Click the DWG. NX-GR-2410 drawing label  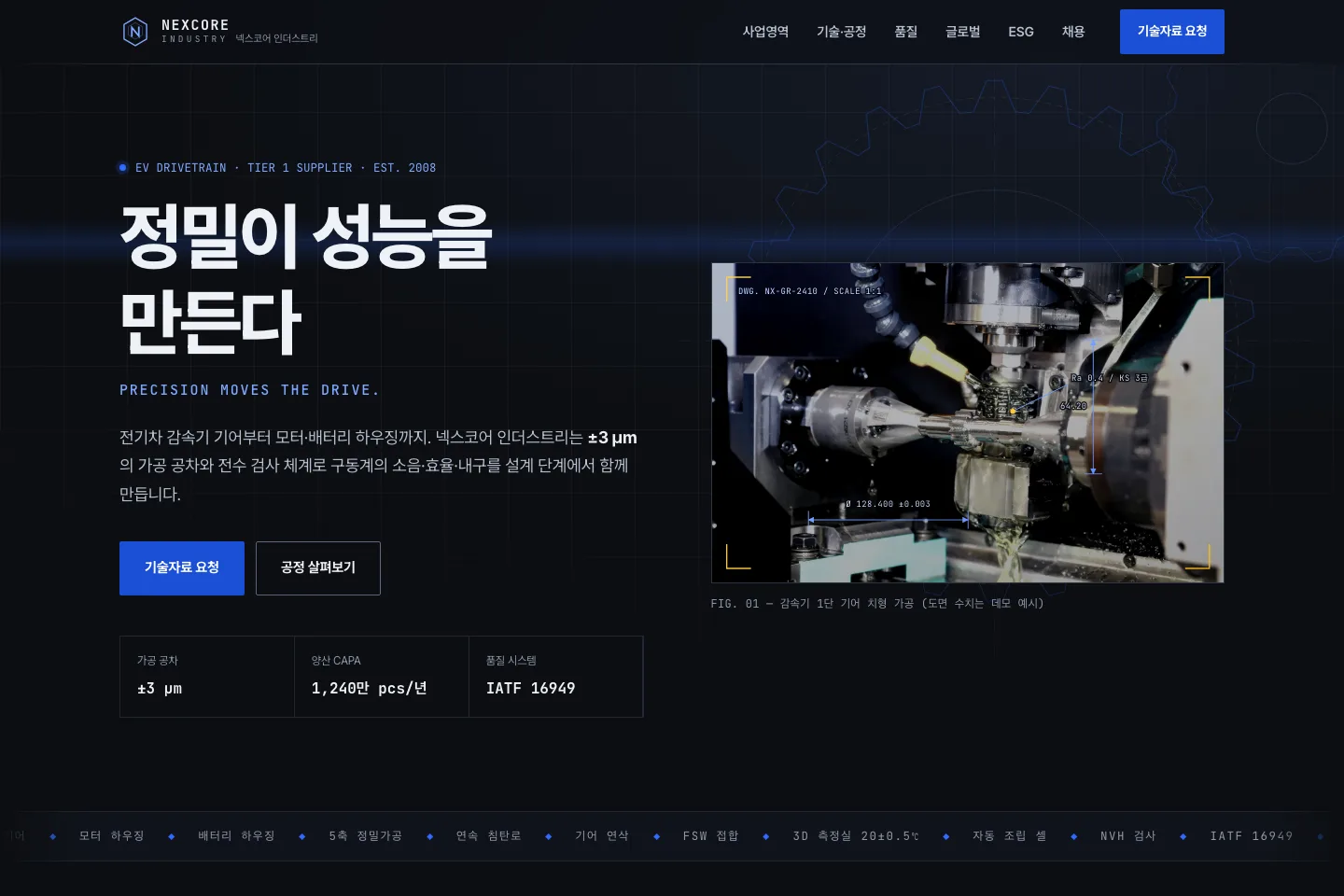[x=809, y=291]
